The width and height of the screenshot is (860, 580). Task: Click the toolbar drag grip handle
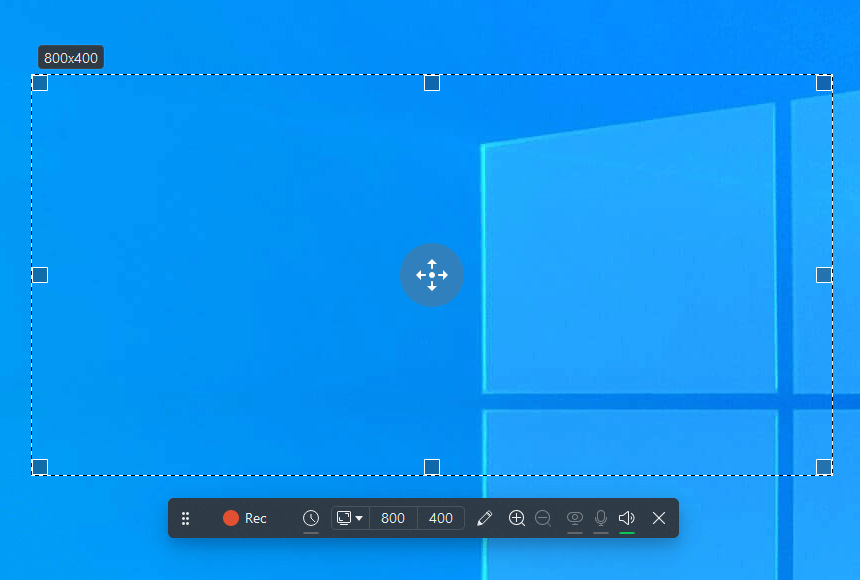tap(185, 518)
